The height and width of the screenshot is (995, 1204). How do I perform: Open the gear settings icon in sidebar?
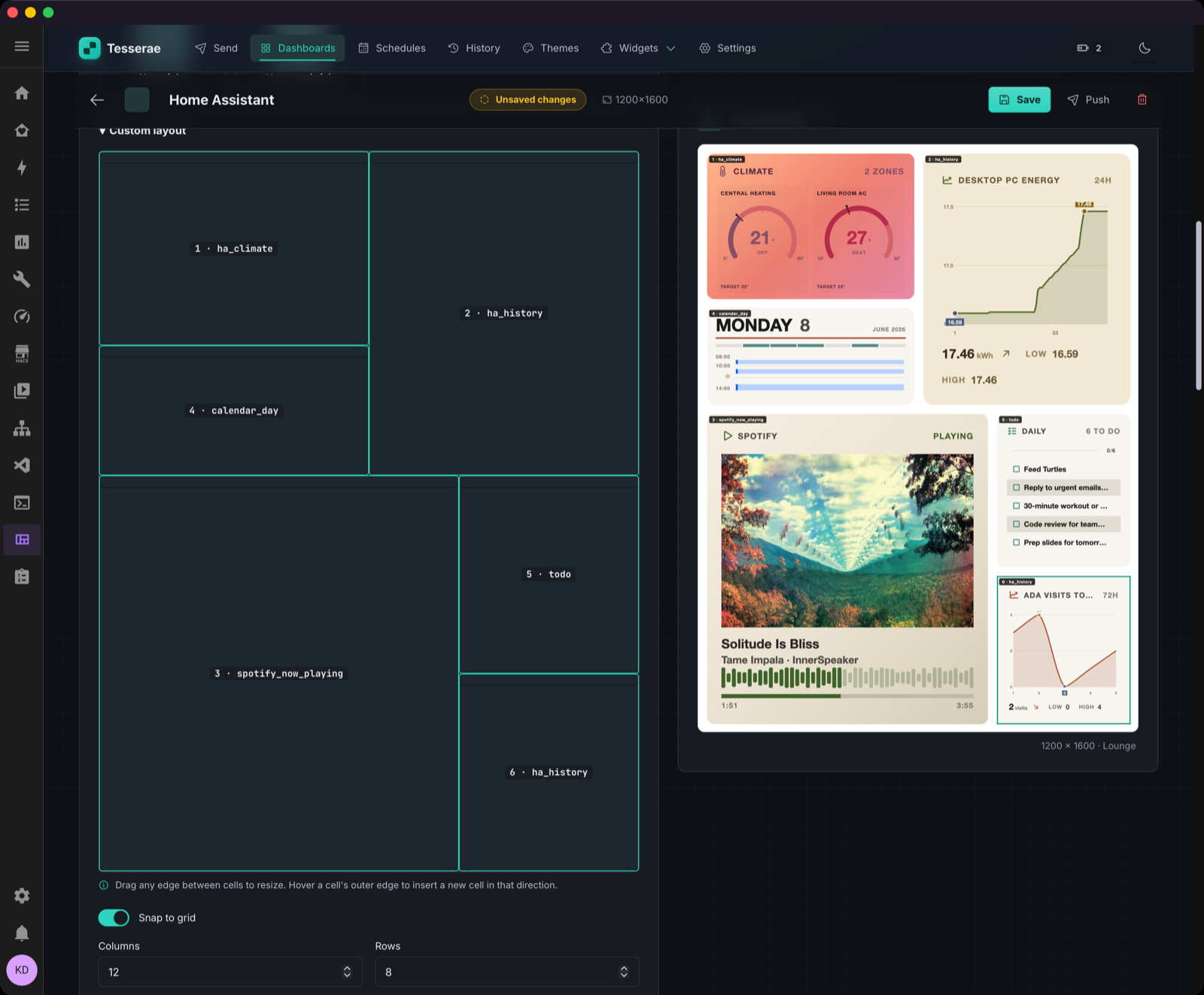(22, 896)
